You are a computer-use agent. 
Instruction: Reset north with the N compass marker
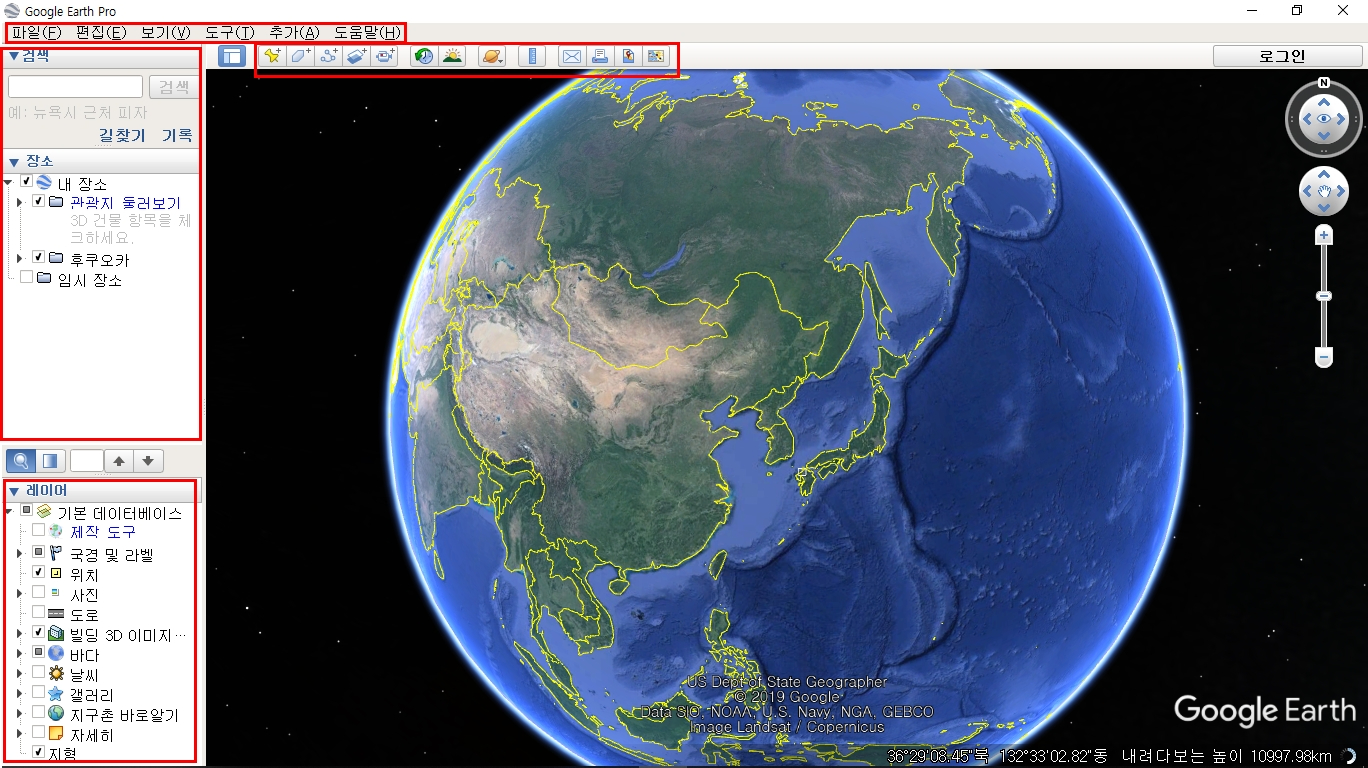[x=1324, y=83]
